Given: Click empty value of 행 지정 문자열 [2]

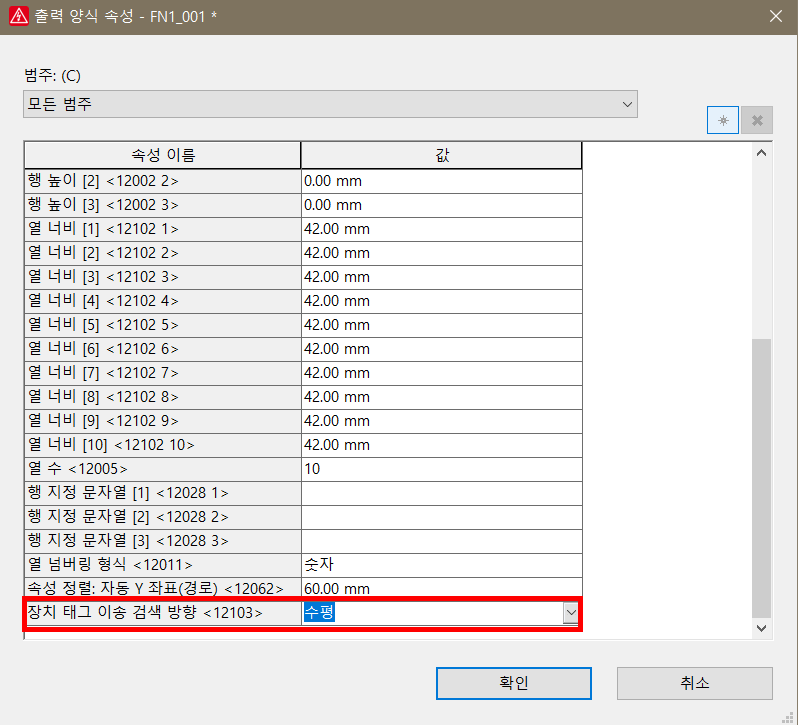Looking at the screenshot, I should pos(441,517).
